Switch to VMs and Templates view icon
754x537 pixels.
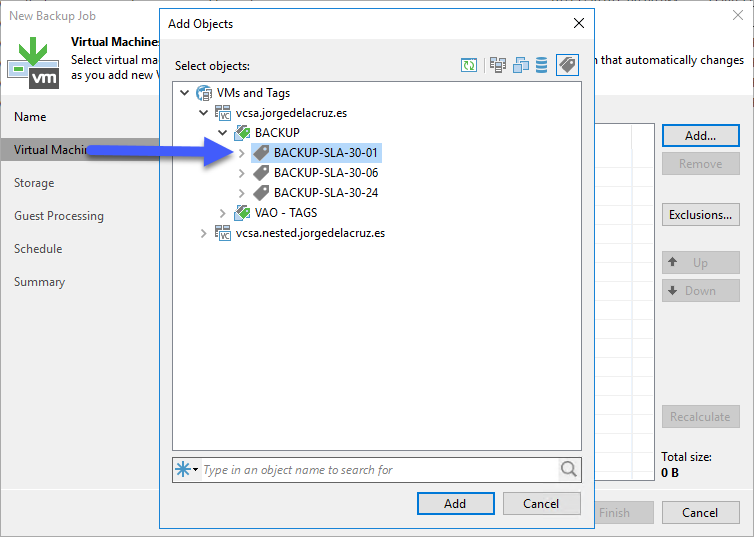point(521,65)
